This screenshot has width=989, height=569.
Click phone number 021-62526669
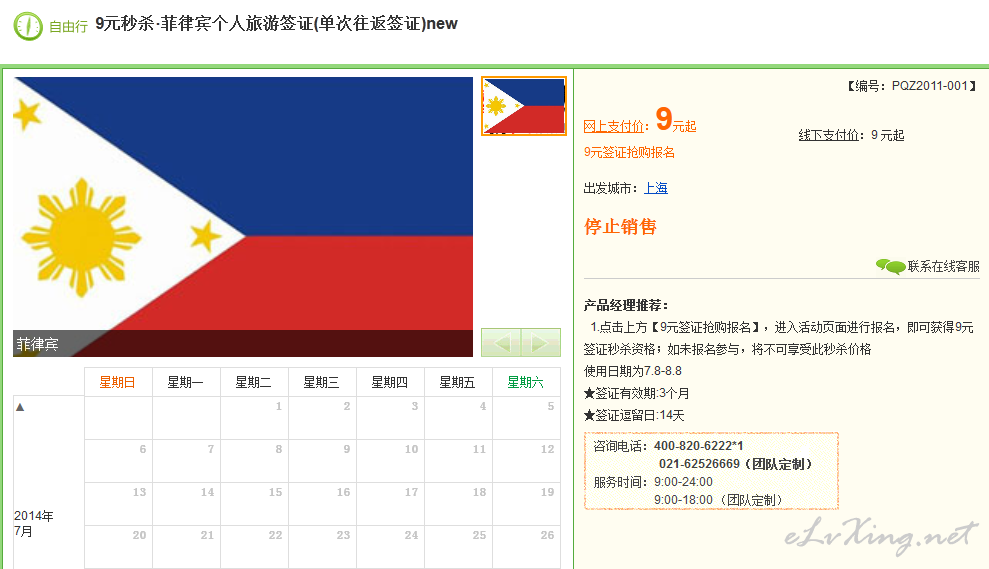click(699, 464)
